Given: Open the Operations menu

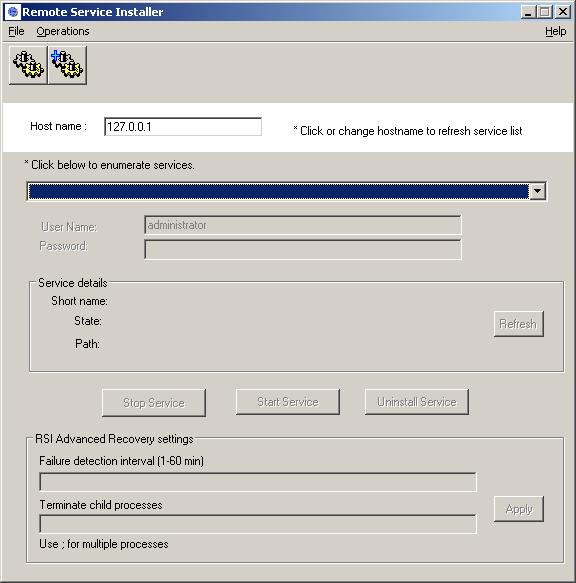Looking at the screenshot, I should click(x=63, y=31).
